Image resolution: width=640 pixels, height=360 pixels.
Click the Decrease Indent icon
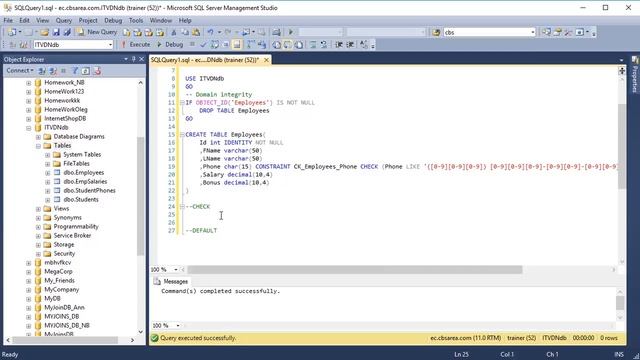coord(339,44)
